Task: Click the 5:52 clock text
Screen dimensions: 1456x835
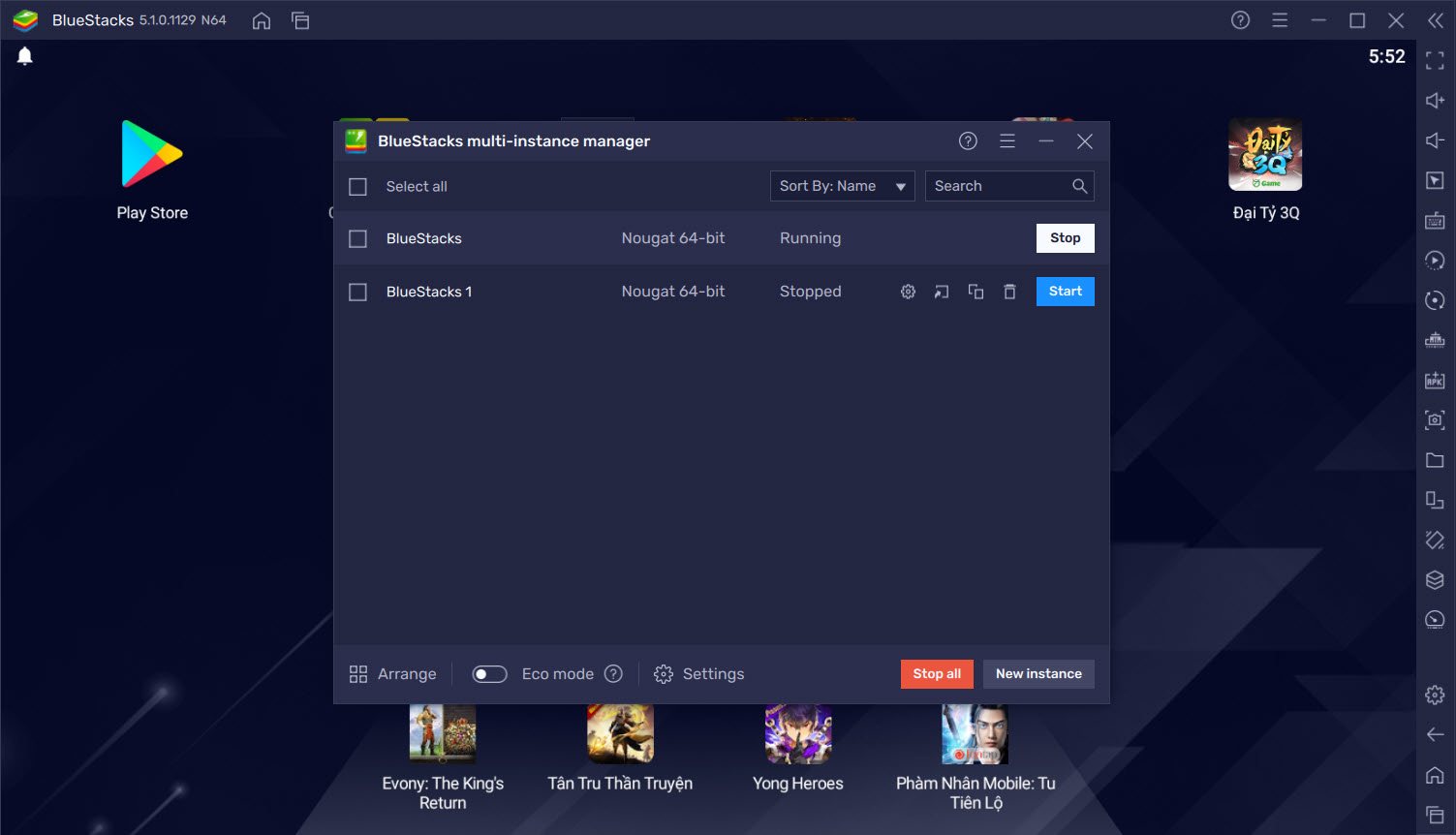Action: coord(1386,57)
